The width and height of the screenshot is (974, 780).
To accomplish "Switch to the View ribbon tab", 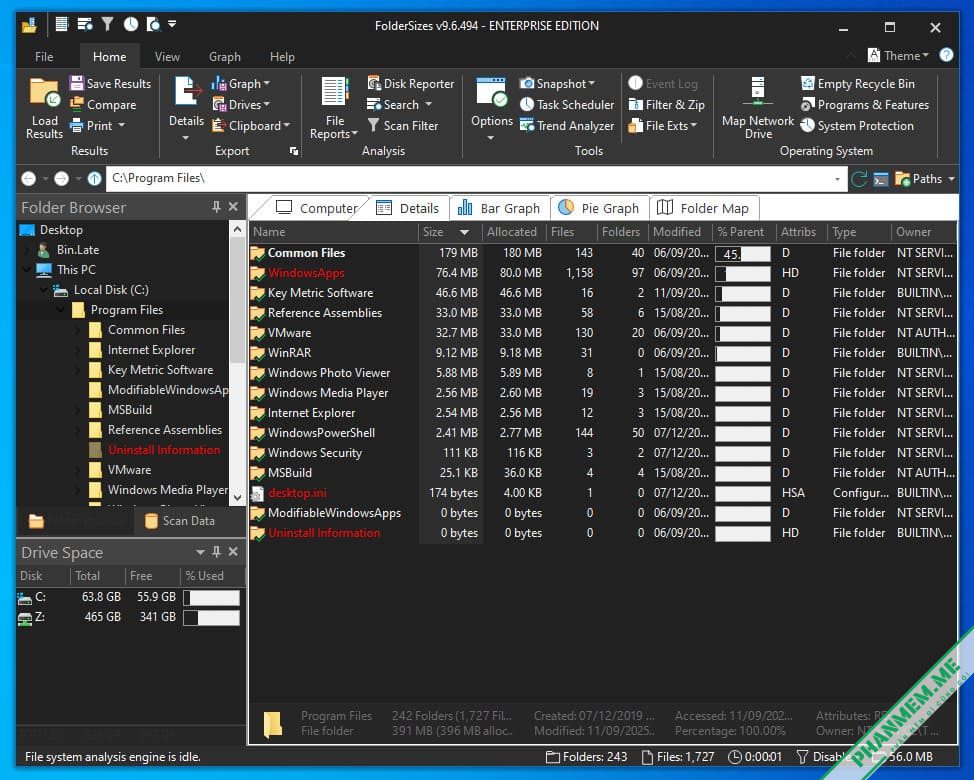I will (167, 57).
